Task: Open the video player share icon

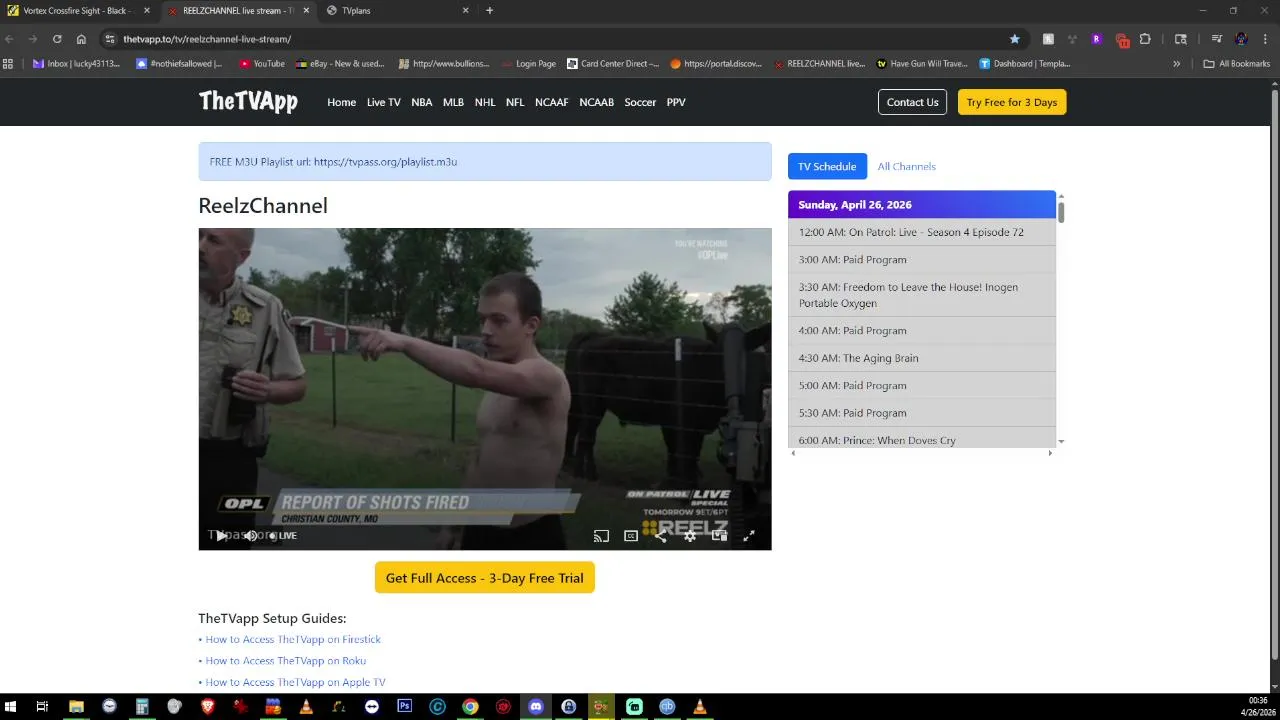Action: (x=660, y=536)
